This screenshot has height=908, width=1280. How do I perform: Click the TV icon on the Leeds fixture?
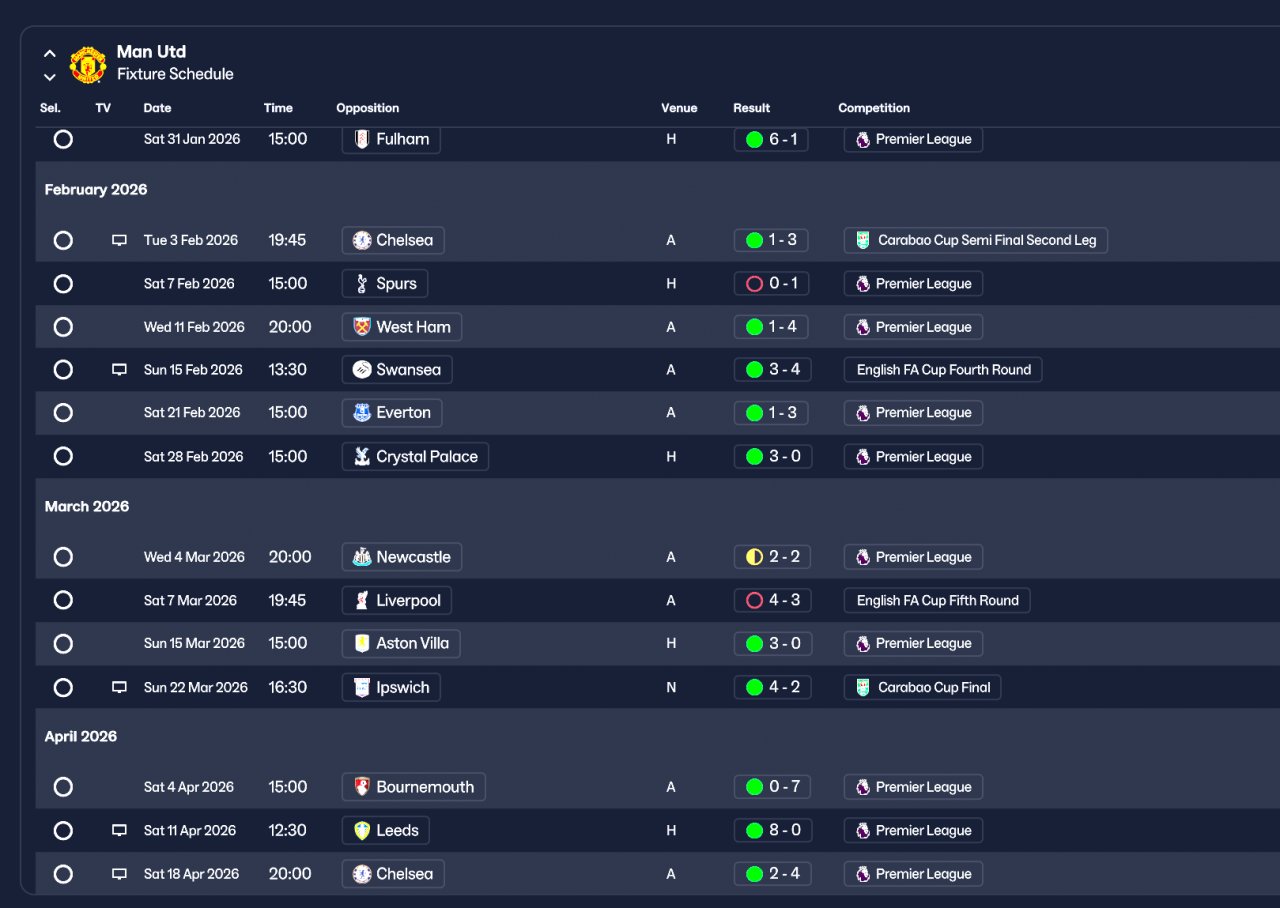(x=119, y=830)
